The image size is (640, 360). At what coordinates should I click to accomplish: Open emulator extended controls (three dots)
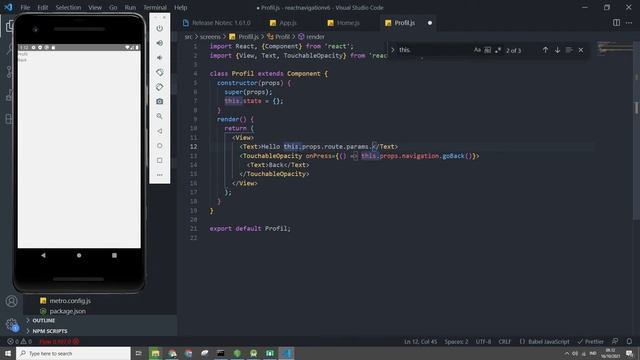(160, 175)
